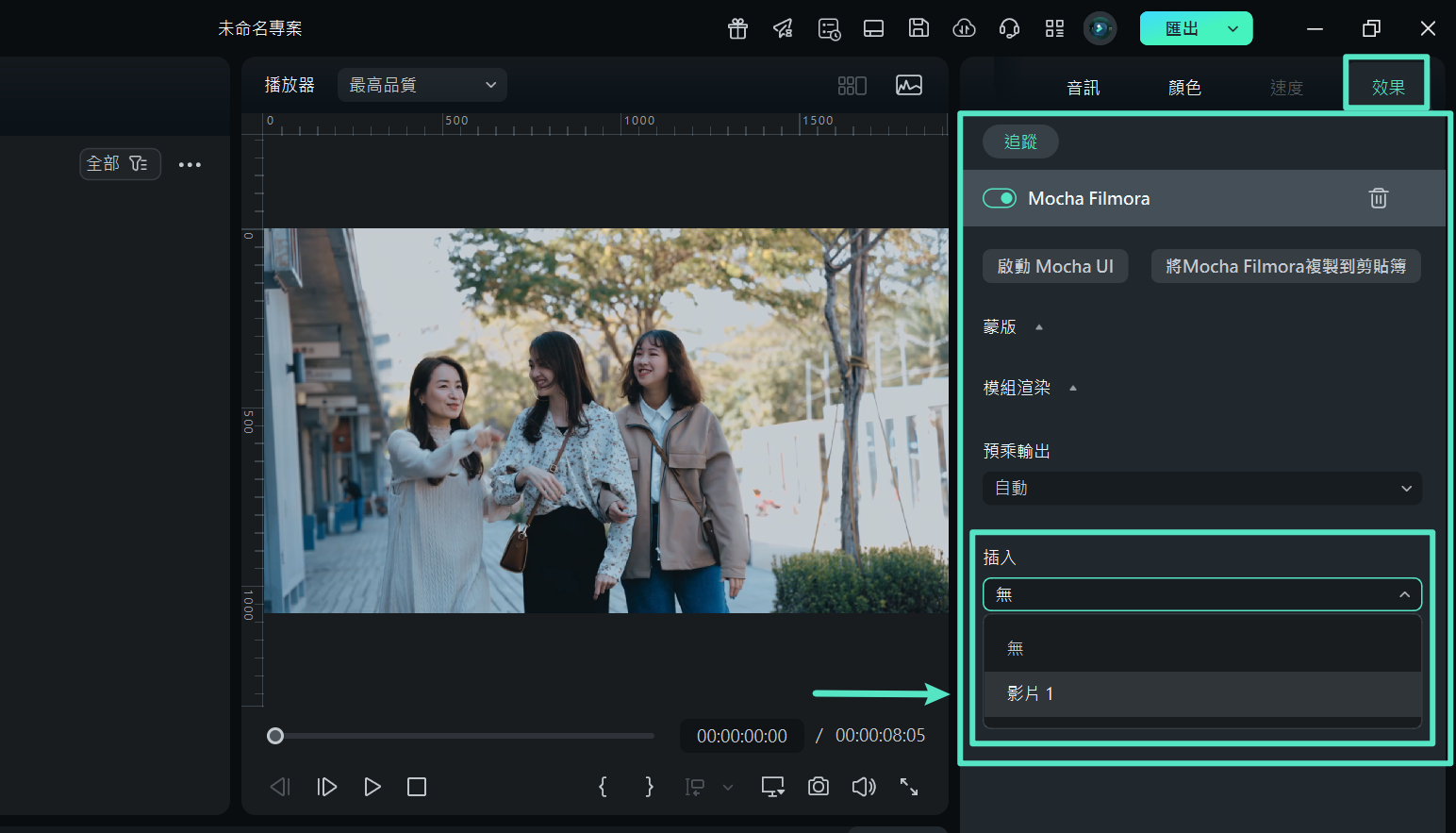The image size is (1456, 833).
Task: Open the chevron beside the marker icon
Action: point(728,787)
